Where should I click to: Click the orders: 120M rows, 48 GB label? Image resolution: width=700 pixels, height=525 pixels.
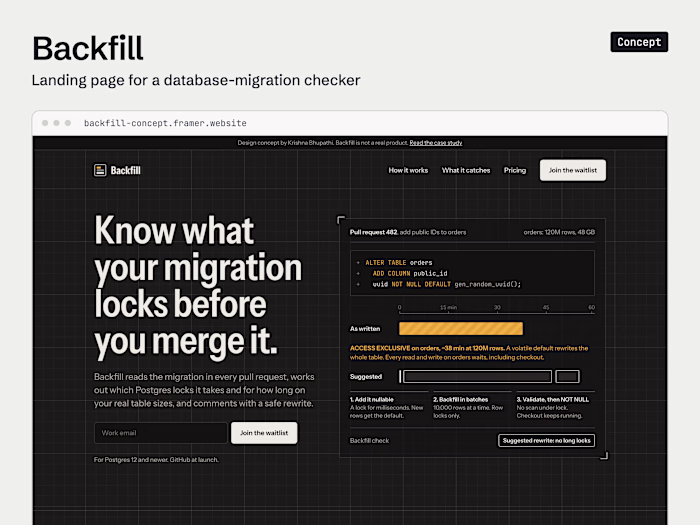coord(559,232)
